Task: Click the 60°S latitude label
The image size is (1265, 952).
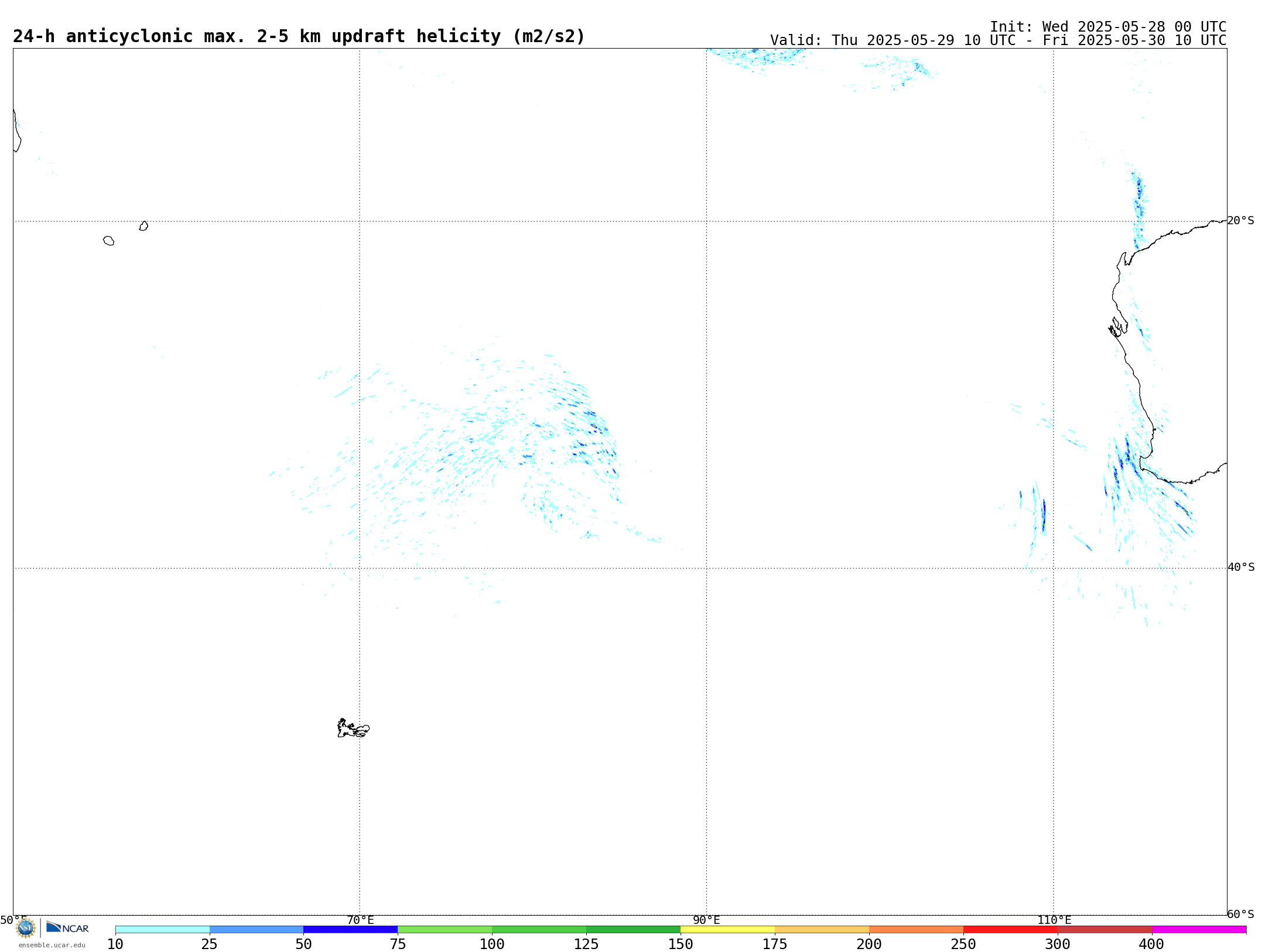Action: pos(1241,914)
